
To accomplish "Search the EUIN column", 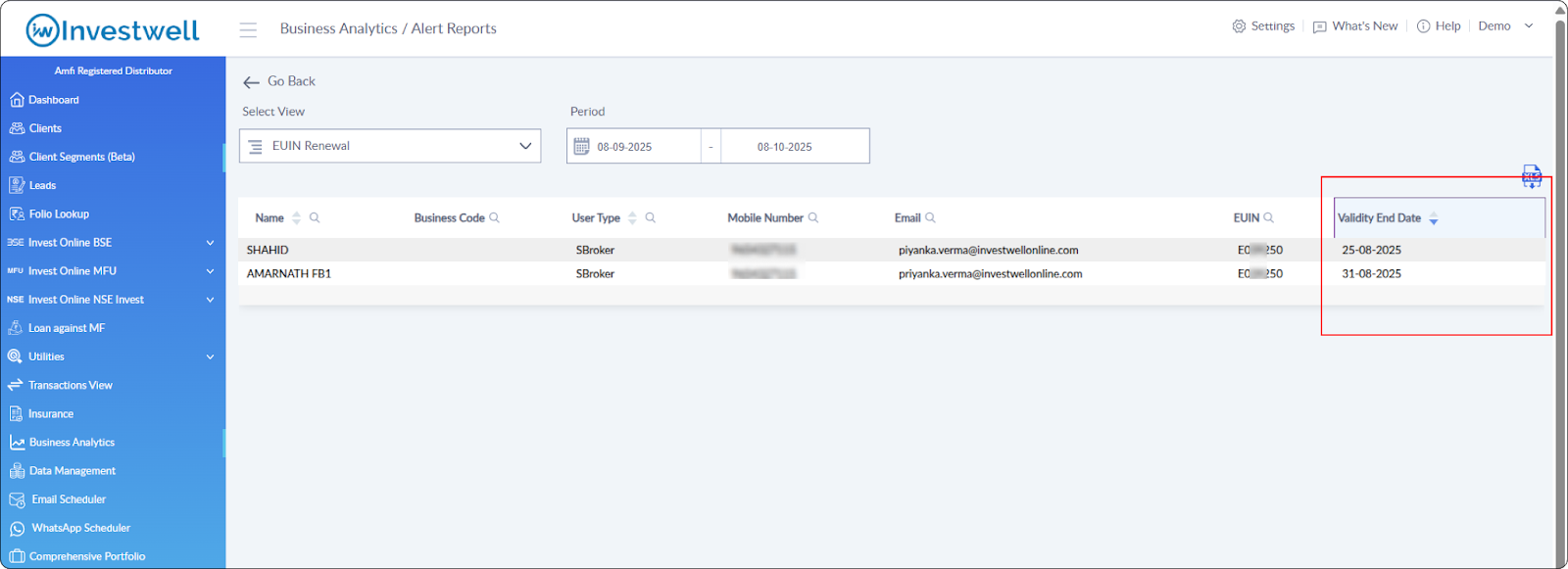I will click(x=1269, y=217).
